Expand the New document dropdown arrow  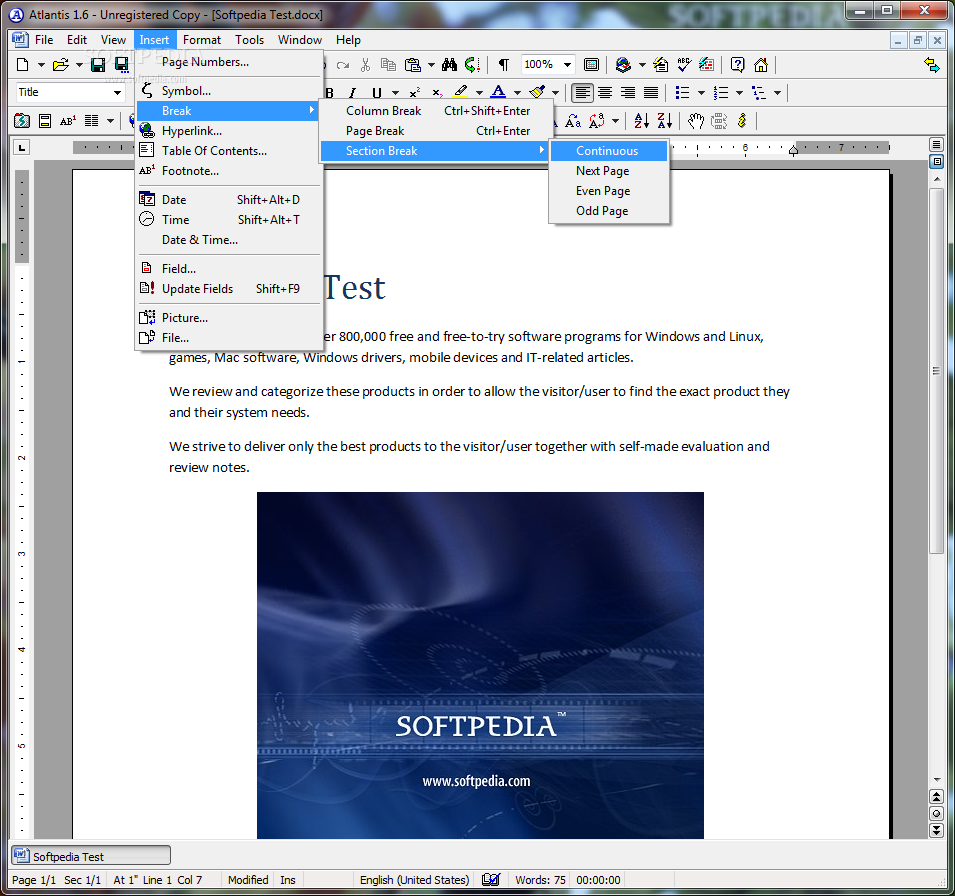pos(41,65)
